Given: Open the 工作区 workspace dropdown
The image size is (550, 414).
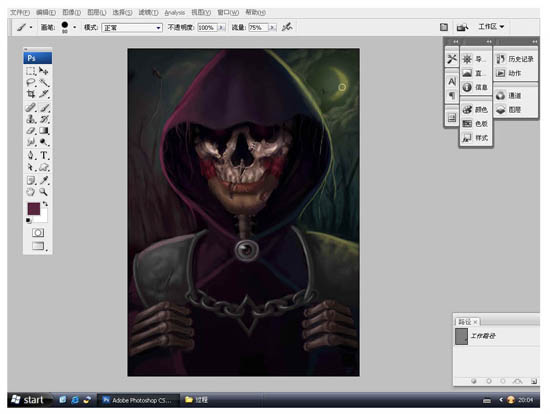Looking at the screenshot, I should pos(491,27).
